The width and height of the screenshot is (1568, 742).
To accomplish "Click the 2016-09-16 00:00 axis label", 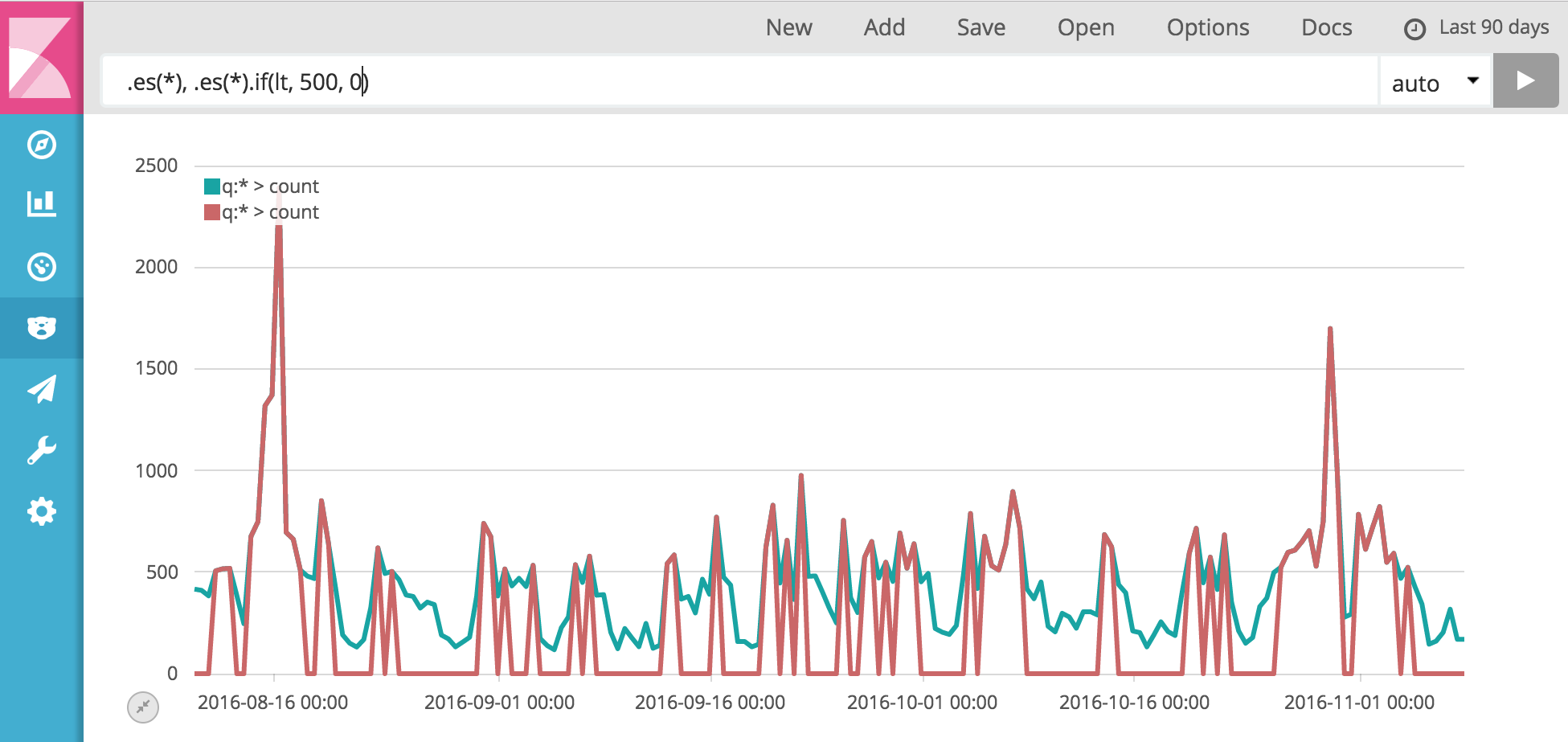I will (x=710, y=703).
